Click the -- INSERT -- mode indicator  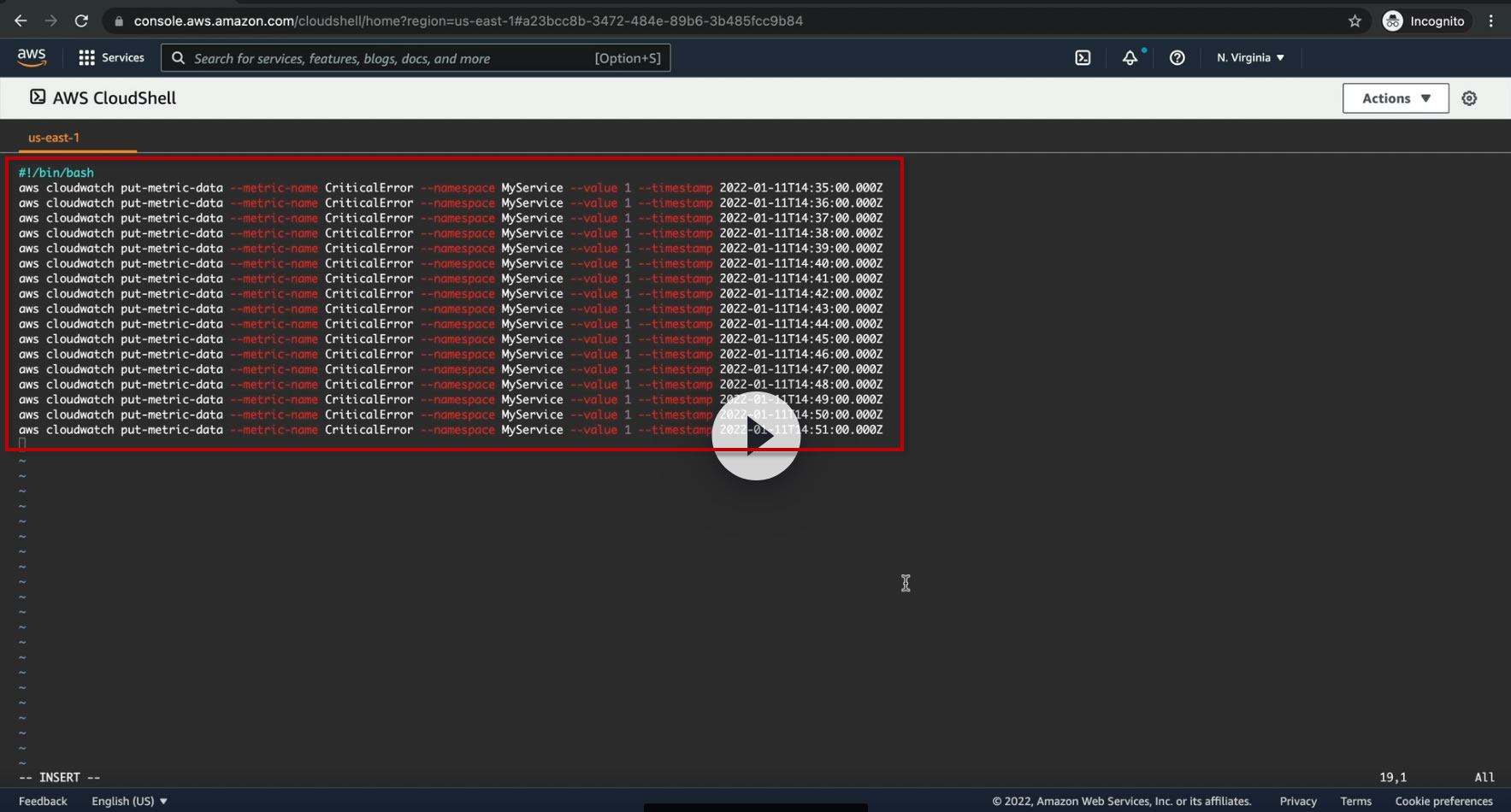60,777
